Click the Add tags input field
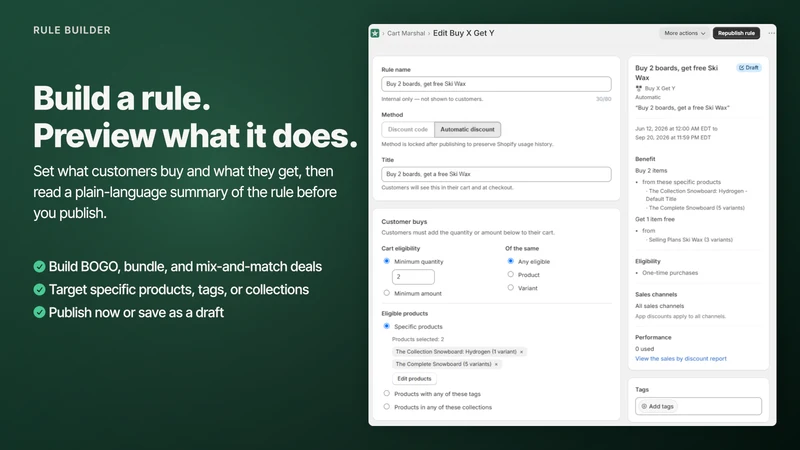Screen dimensions: 800x450 tap(698, 407)
